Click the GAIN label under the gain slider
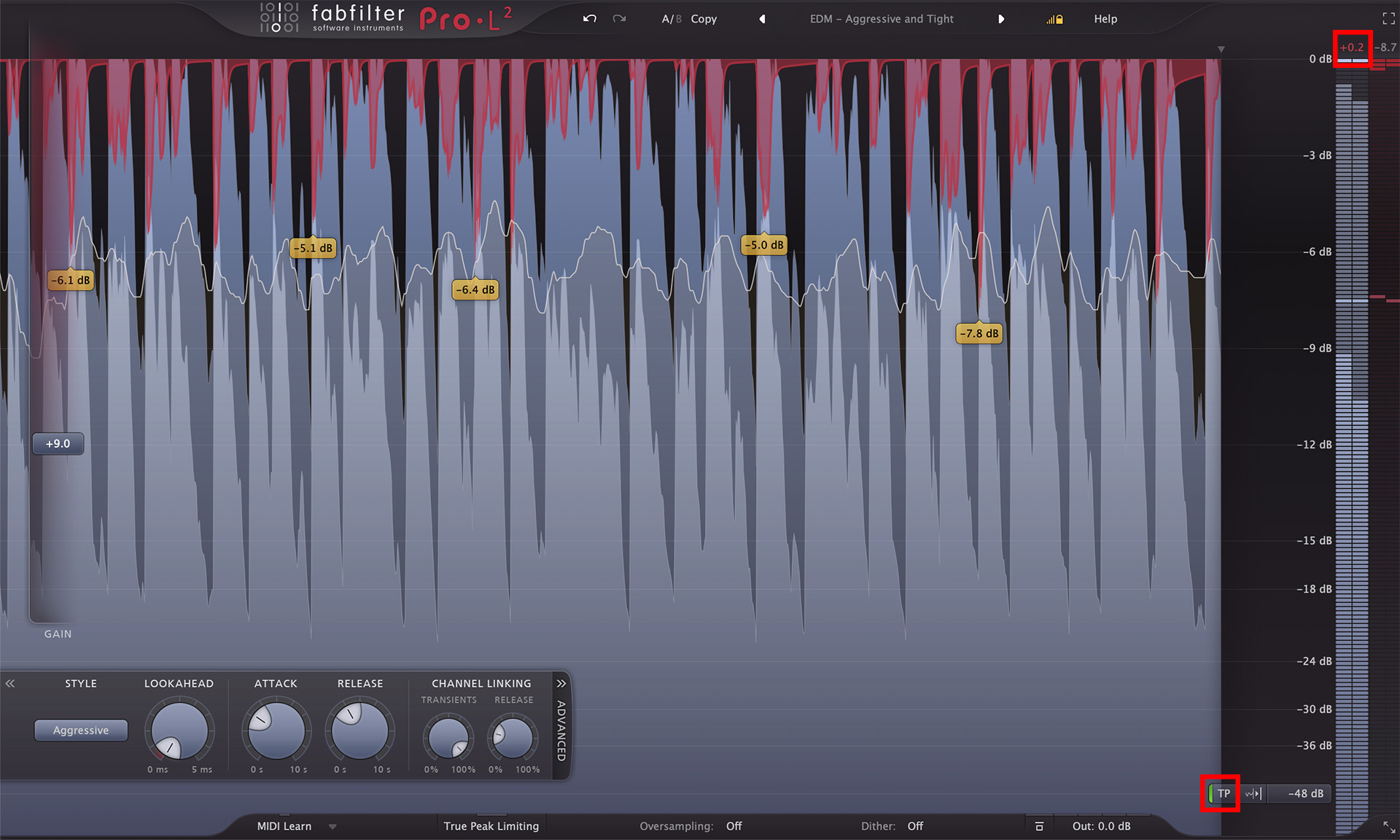Screen dimensions: 1400x840 pyautogui.click(x=58, y=634)
